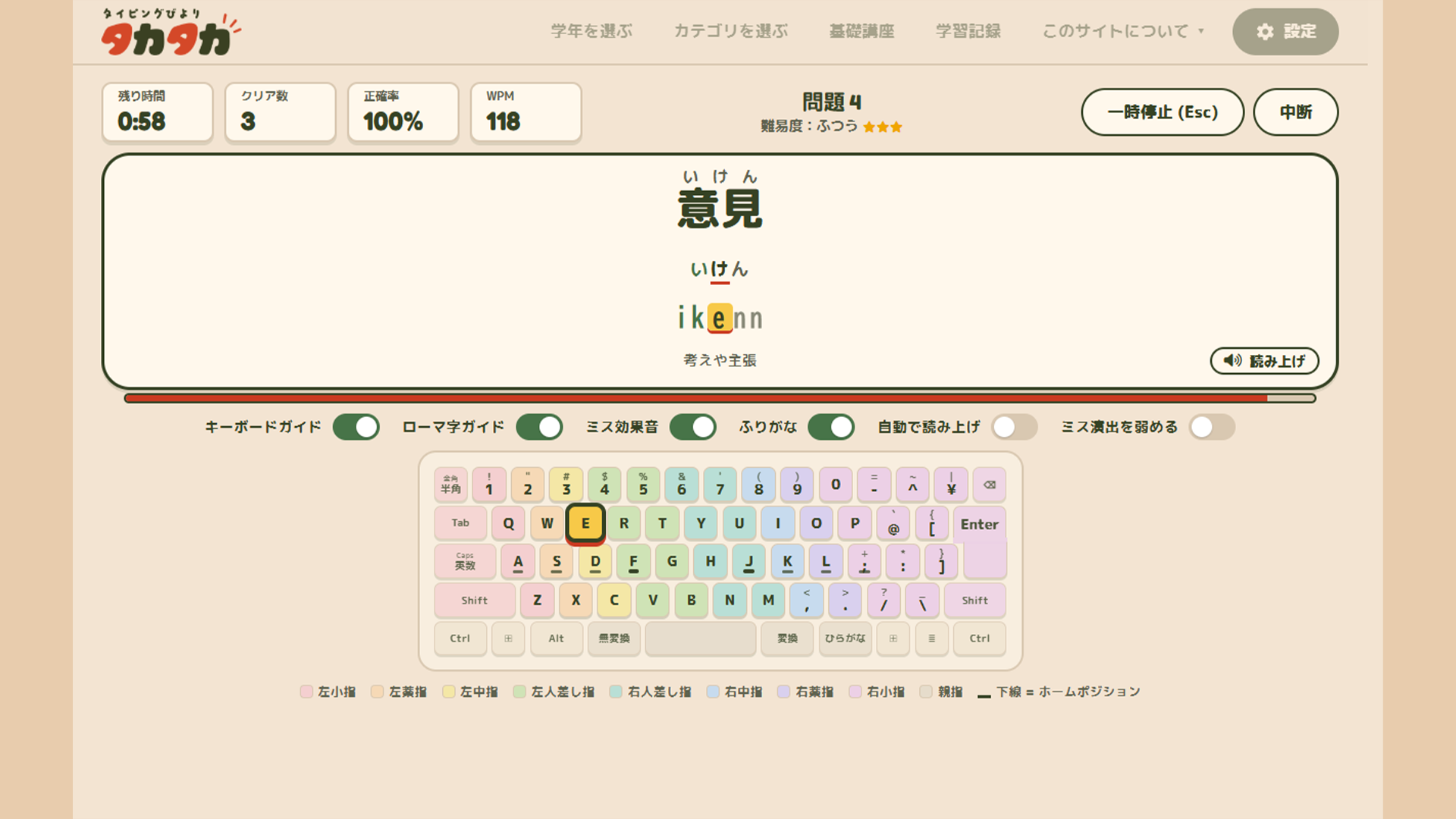Image resolution: width=1456 pixels, height=819 pixels.
Task: Enable ミス演出を弱める toggle
Action: (x=1212, y=427)
